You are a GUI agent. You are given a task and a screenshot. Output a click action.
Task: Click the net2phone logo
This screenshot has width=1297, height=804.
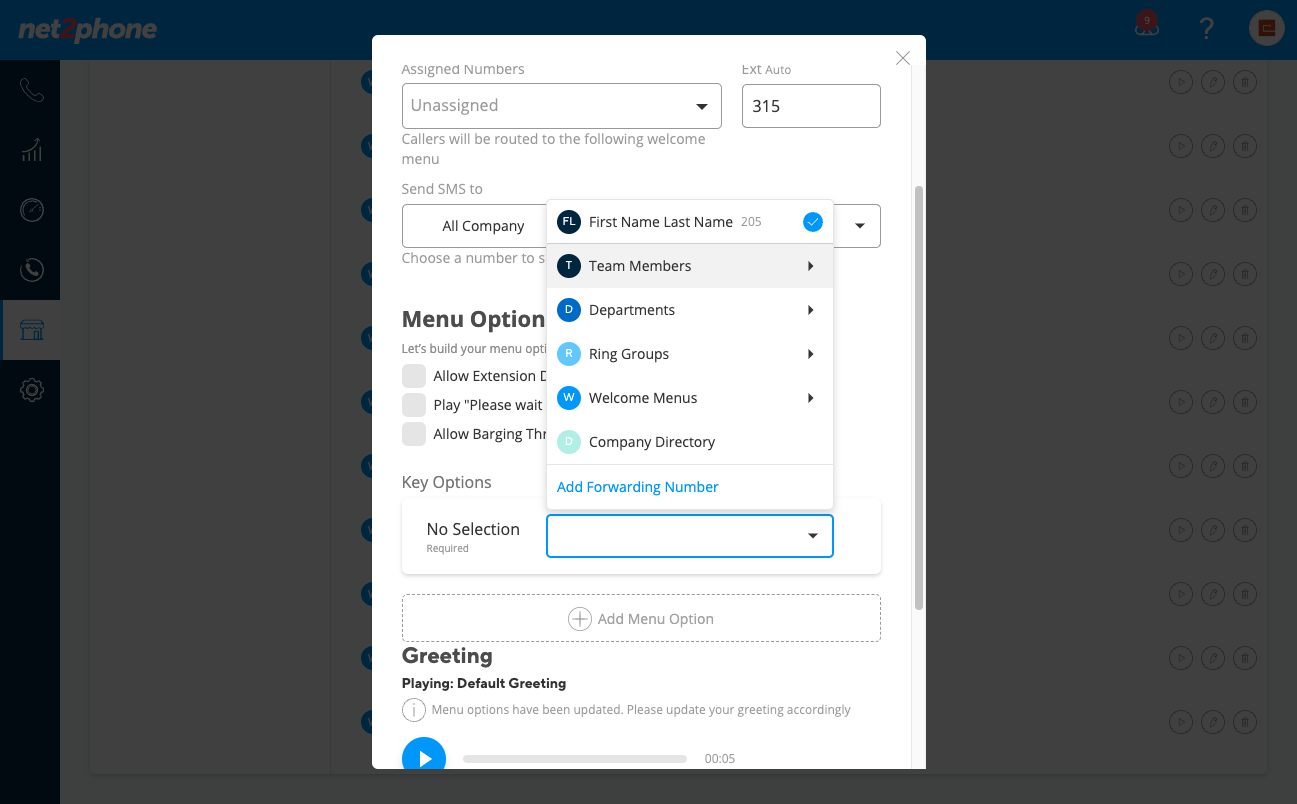(x=88, y=29)
